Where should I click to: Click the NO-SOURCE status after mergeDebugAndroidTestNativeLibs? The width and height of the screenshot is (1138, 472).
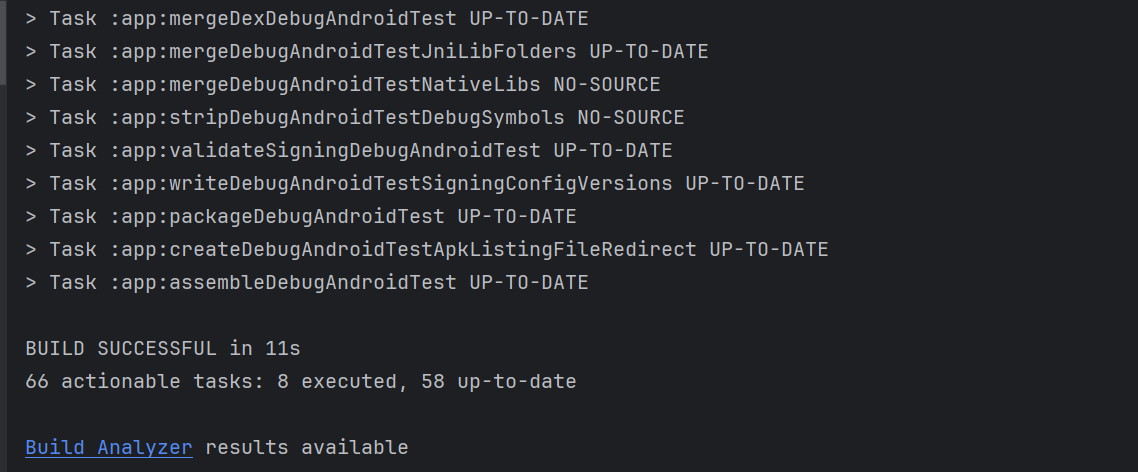(607, 85)
